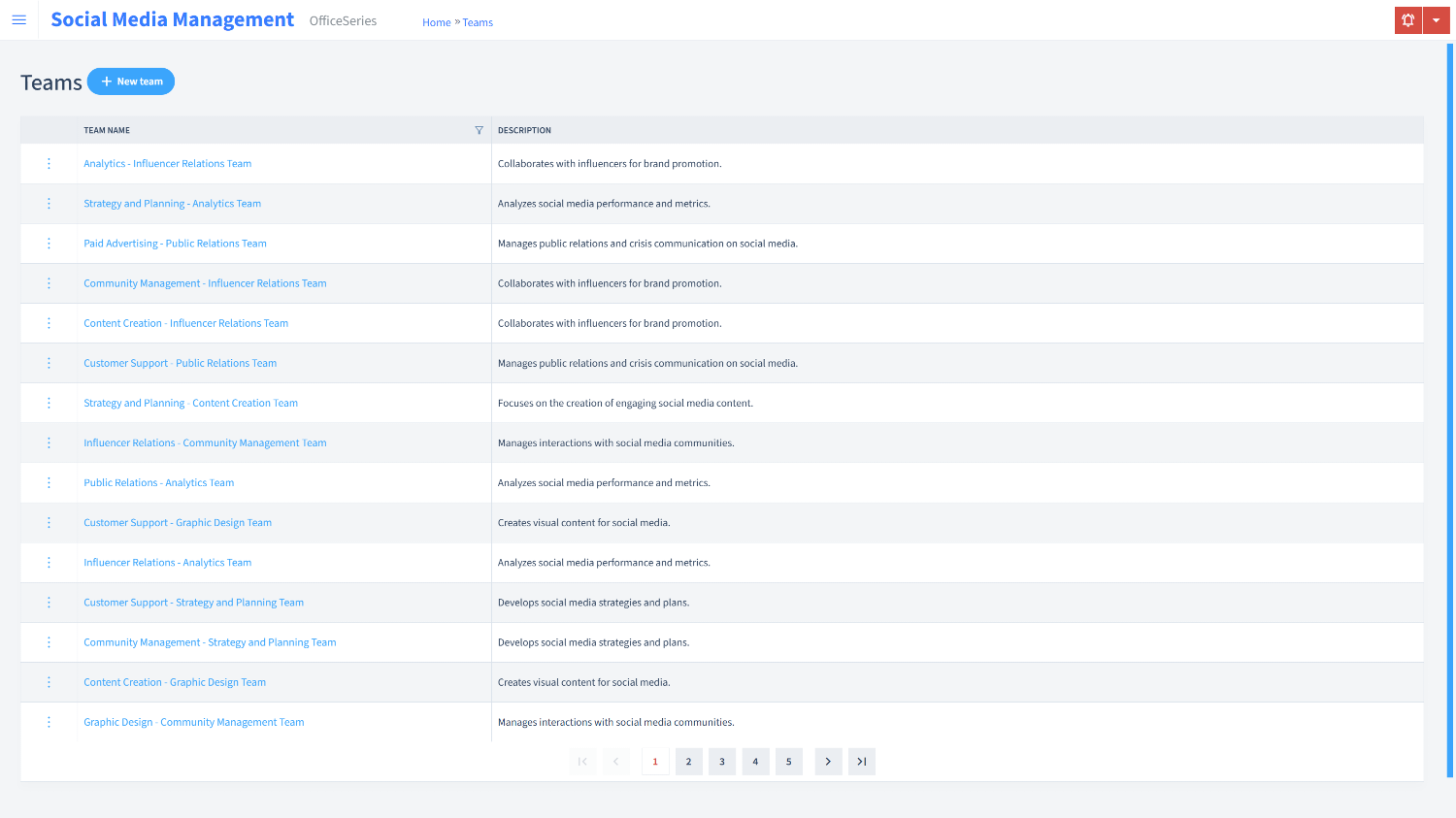Click the three-dot menu for Content Creation - Graphic Design Team
This screenshot has height=818, width=1456.
(x=49, y=681)
